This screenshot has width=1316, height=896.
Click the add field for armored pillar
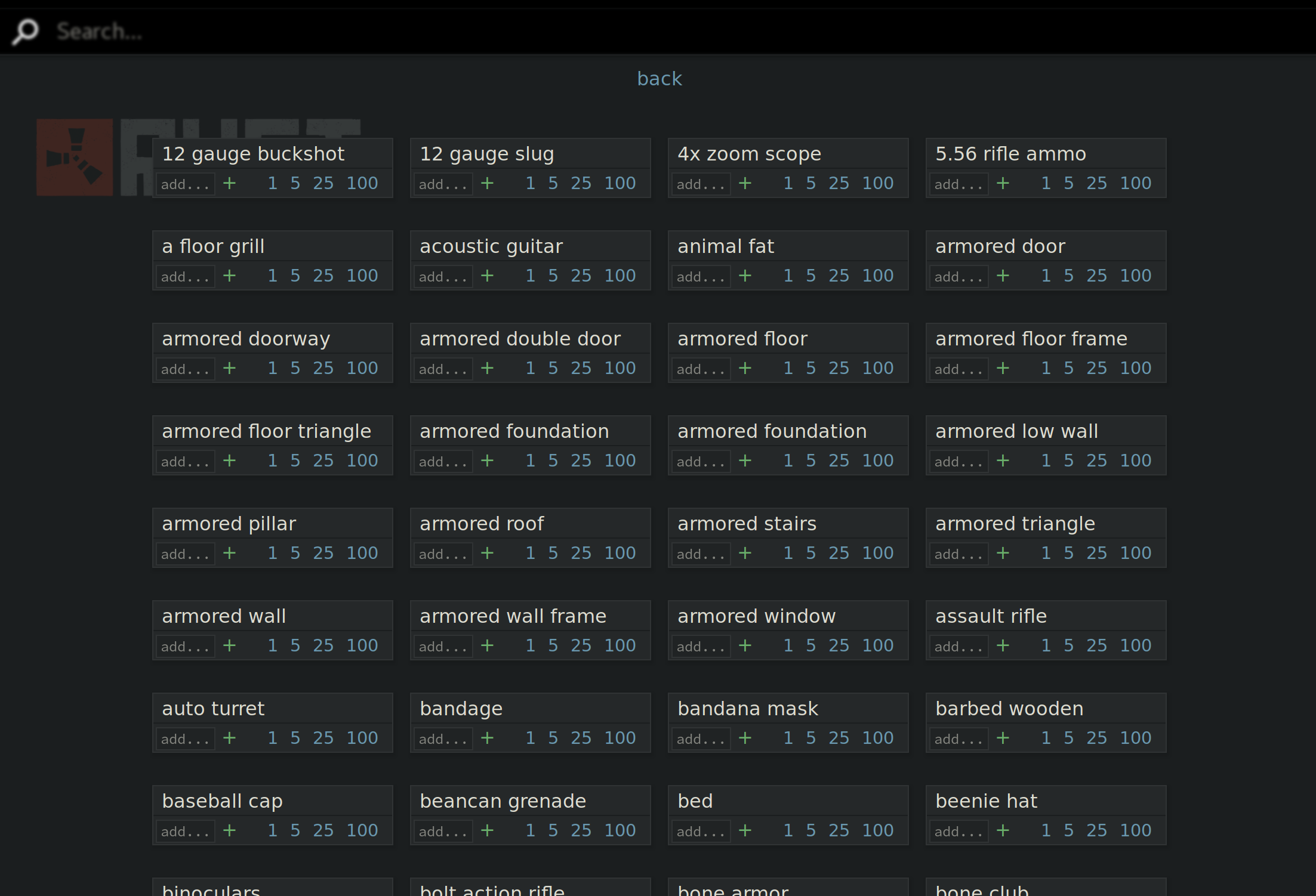[x=185, y=553]
